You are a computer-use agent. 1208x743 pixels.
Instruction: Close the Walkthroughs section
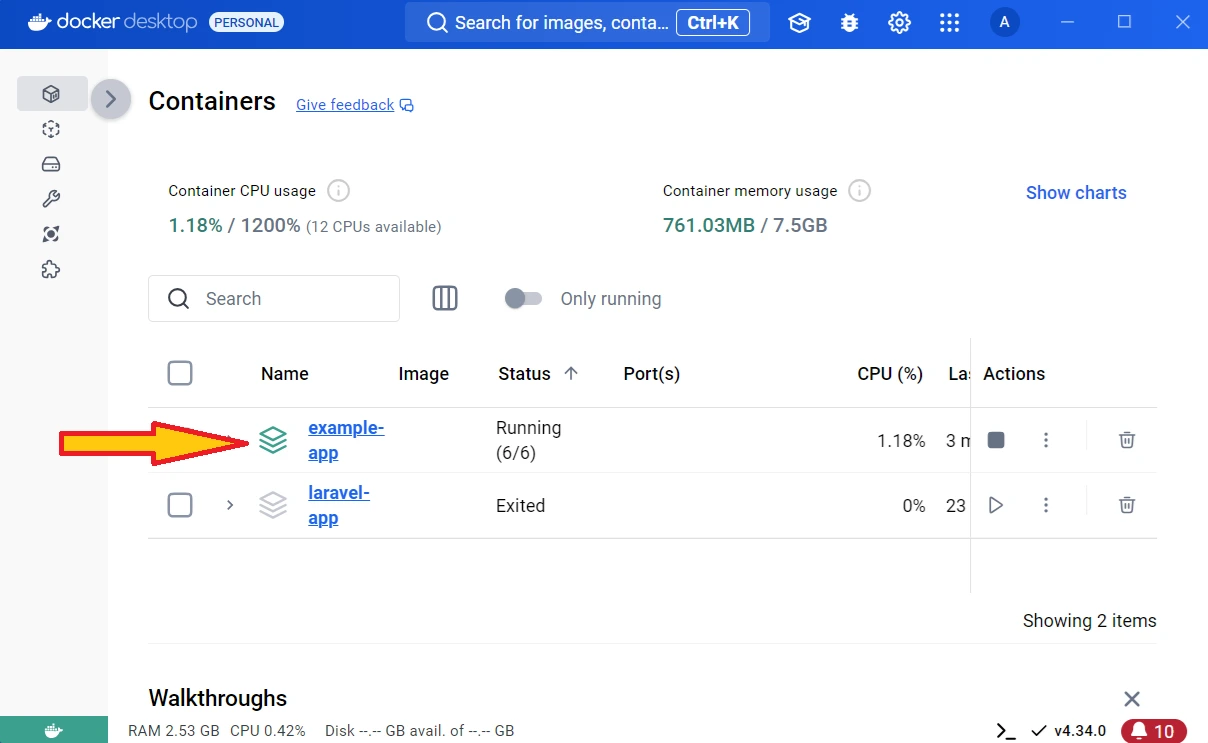1132,699
